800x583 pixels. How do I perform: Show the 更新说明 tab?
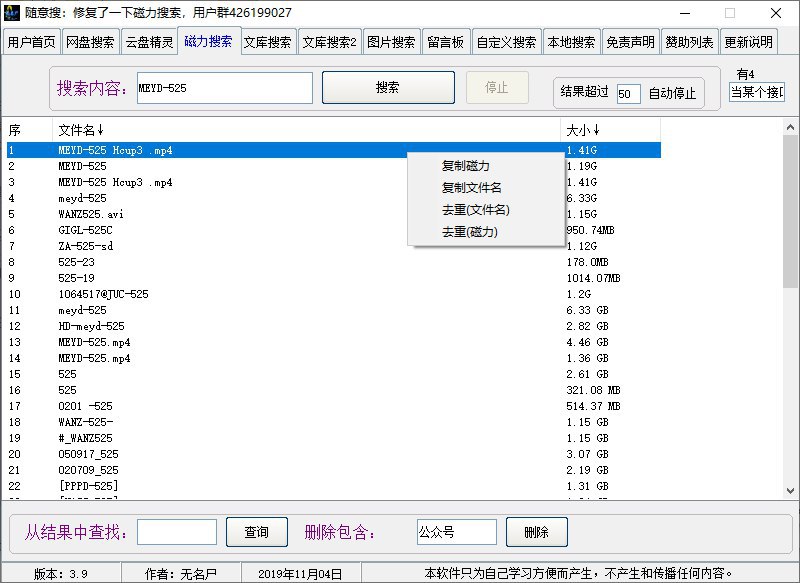pyautogui.click(x=748, y=42)
